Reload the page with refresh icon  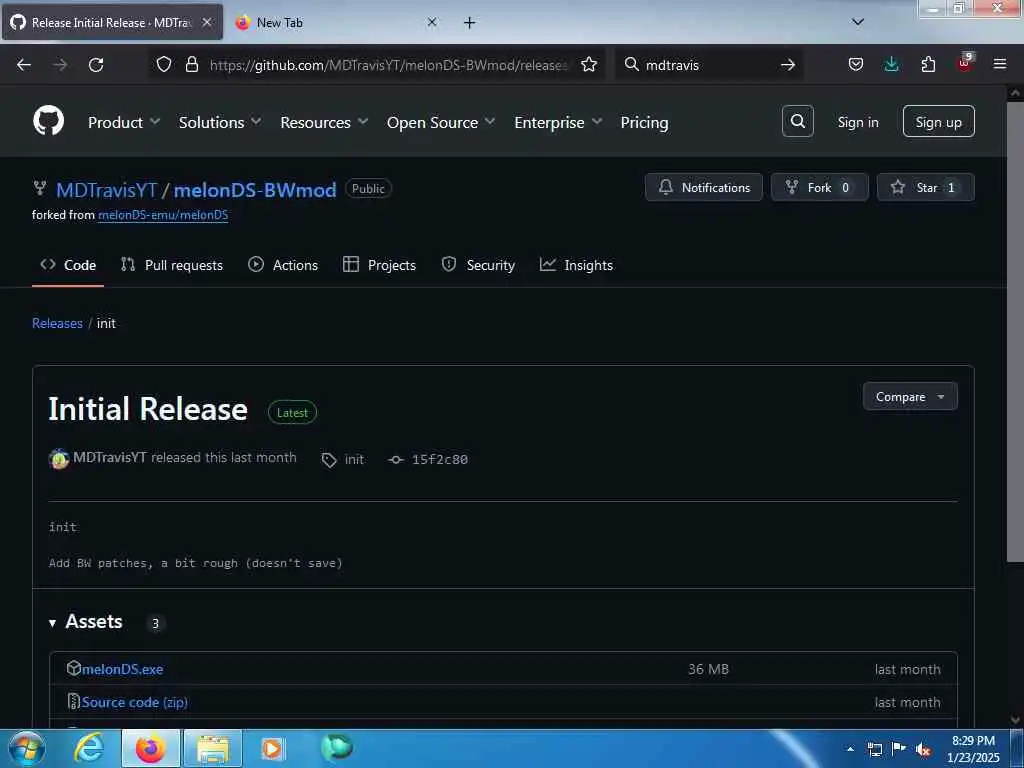(96, 65)
